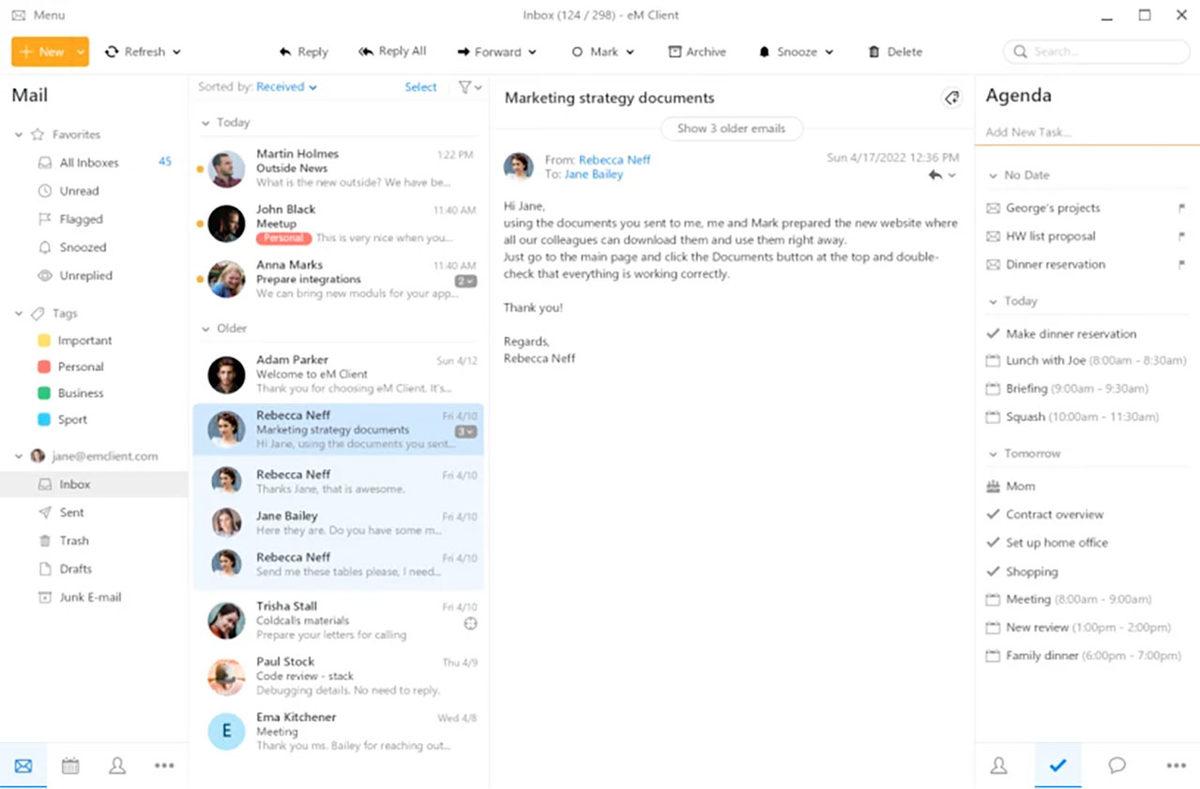Image resolution: width=1200 pixels, height=789 pixels.
Task: Click 'Show 3 older emails'
Action: coord(731,128)
